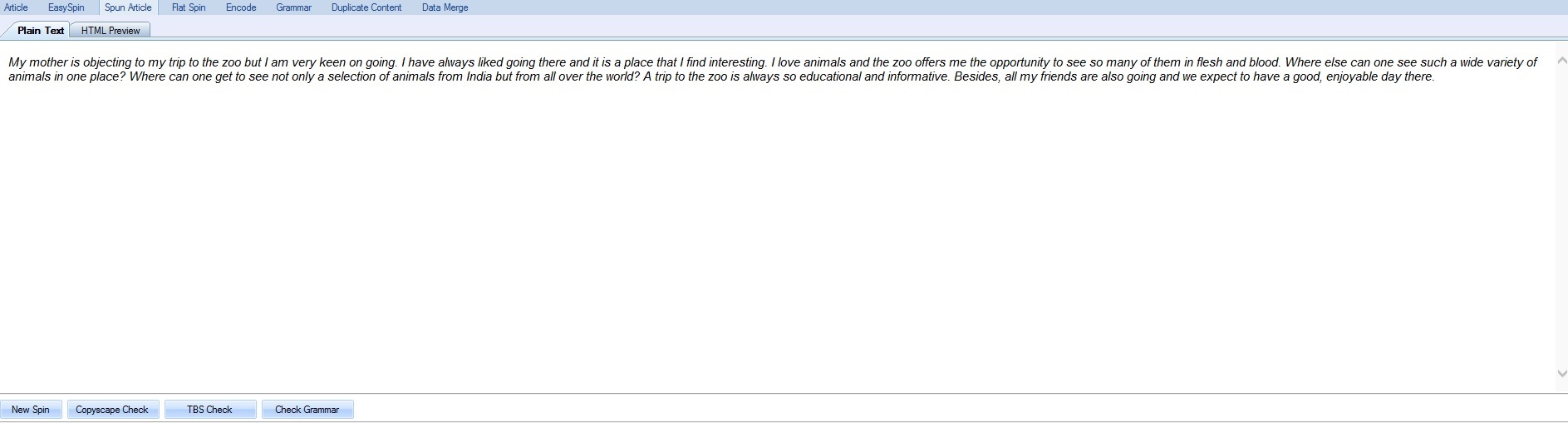Click the text 'A trip to the zoo is always'

pyautogui.click(x=720, y=76)
